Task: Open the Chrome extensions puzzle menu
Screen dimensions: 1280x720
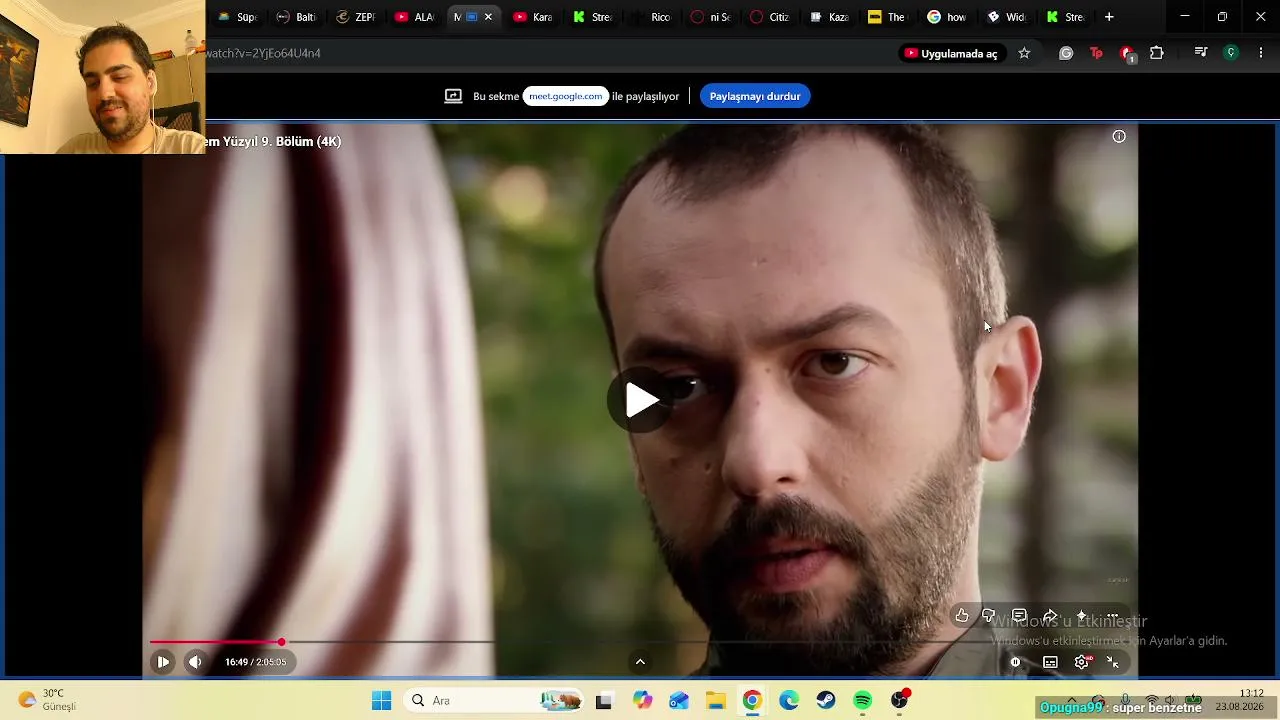Action: point(1157,53)
